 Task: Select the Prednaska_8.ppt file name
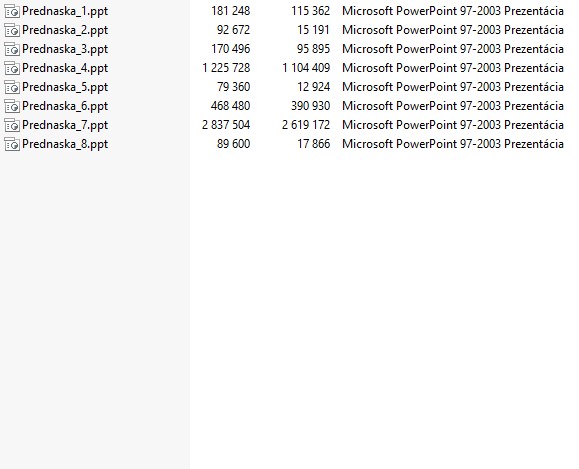[x=65, y=144]
